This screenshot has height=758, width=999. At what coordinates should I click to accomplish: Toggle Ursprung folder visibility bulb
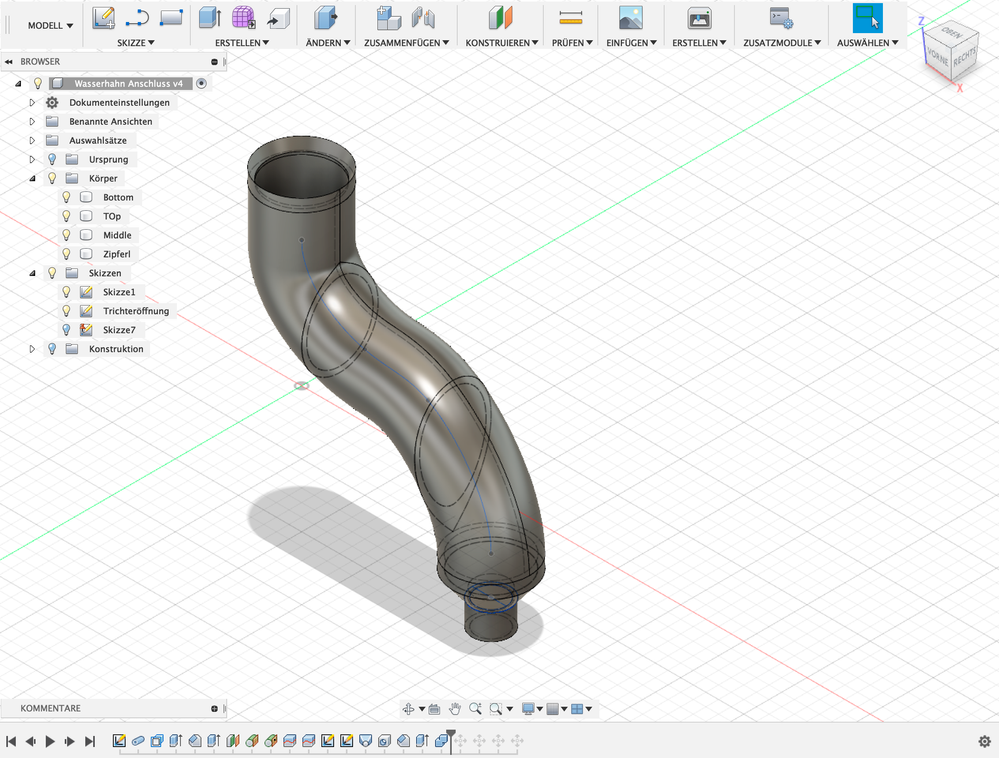click(52, 159)
